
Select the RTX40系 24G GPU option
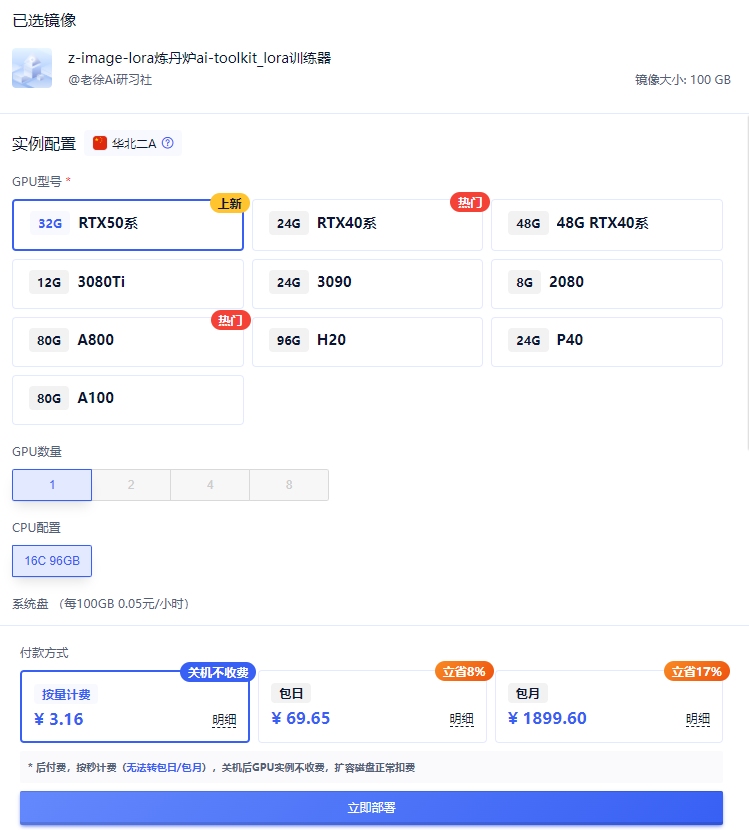[x=367, y=224]
